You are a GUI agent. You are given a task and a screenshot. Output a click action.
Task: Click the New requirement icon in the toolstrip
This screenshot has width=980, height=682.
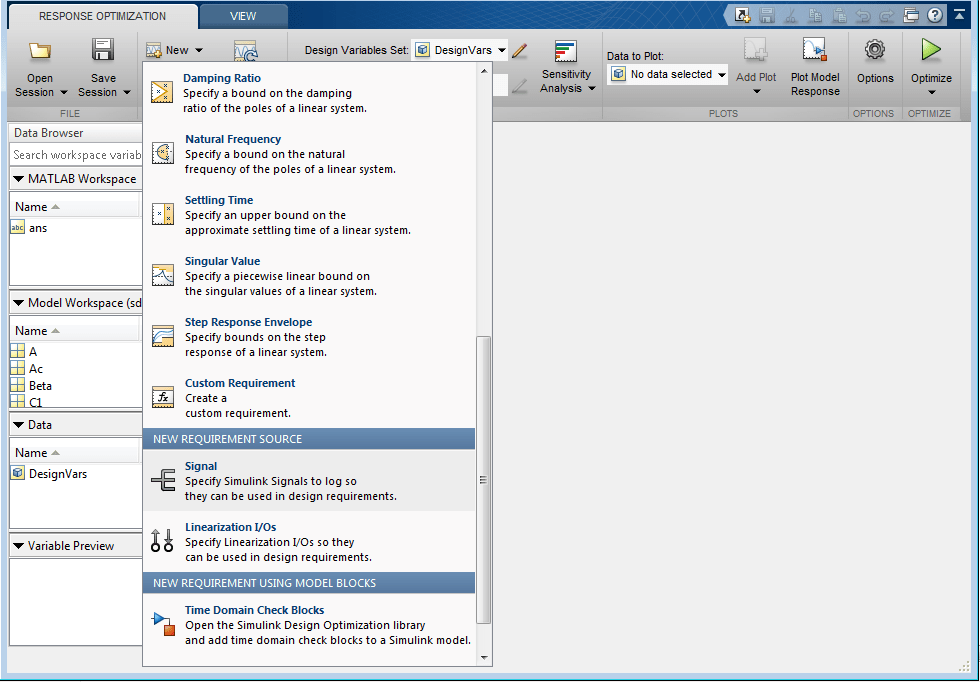pyautogui.click(x=154, y=50)
